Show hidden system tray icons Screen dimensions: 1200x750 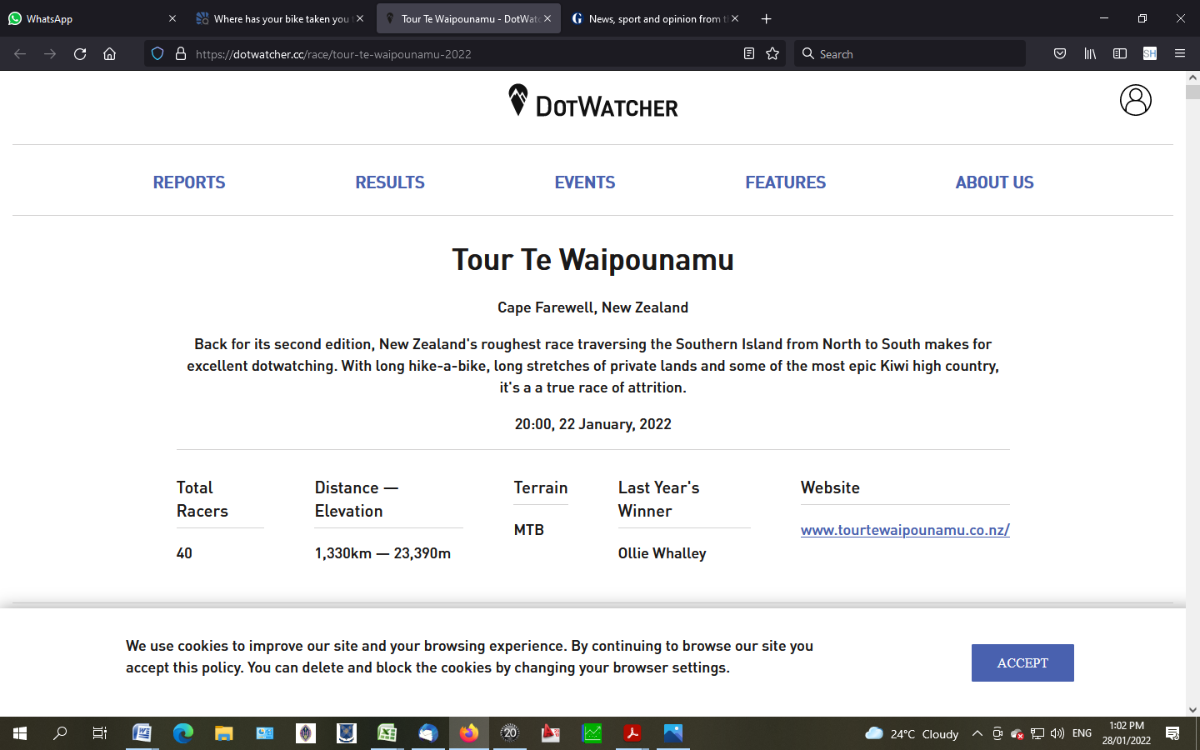[x=978, y=733]
